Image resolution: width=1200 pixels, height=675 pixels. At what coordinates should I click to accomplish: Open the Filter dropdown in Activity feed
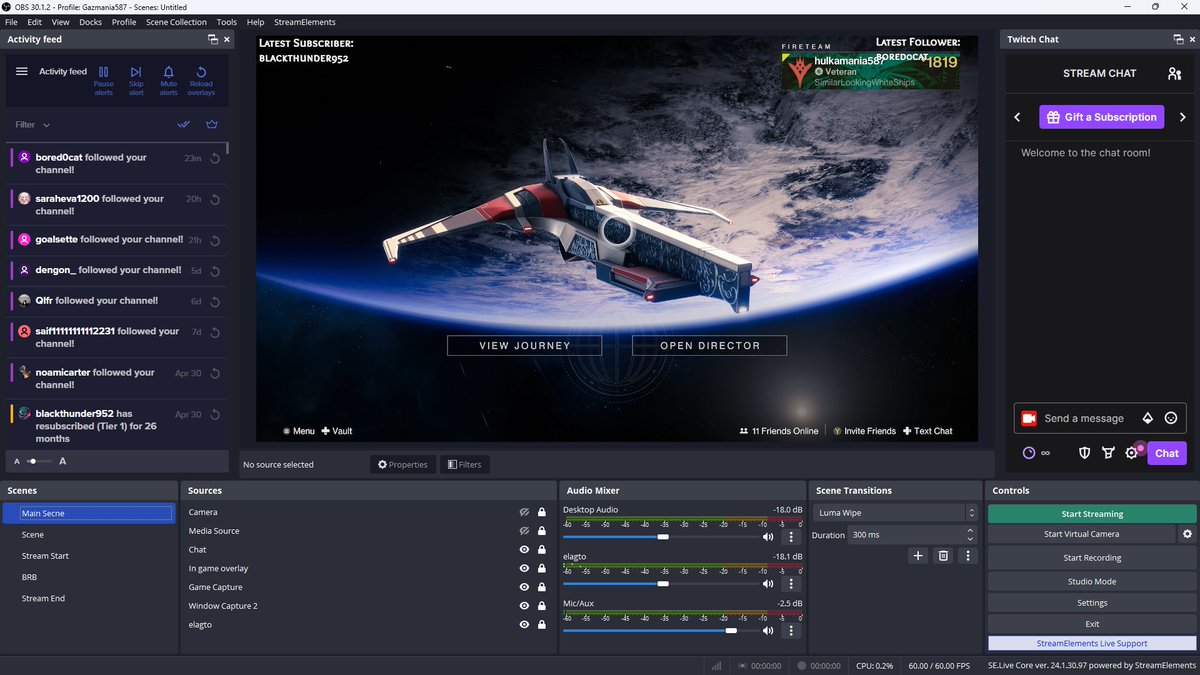[x=31, y=124]
